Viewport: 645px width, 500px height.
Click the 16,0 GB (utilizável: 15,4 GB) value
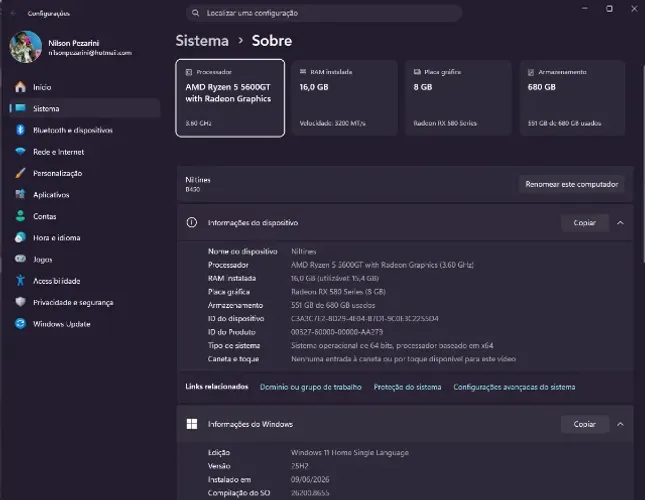coord(334,278)
